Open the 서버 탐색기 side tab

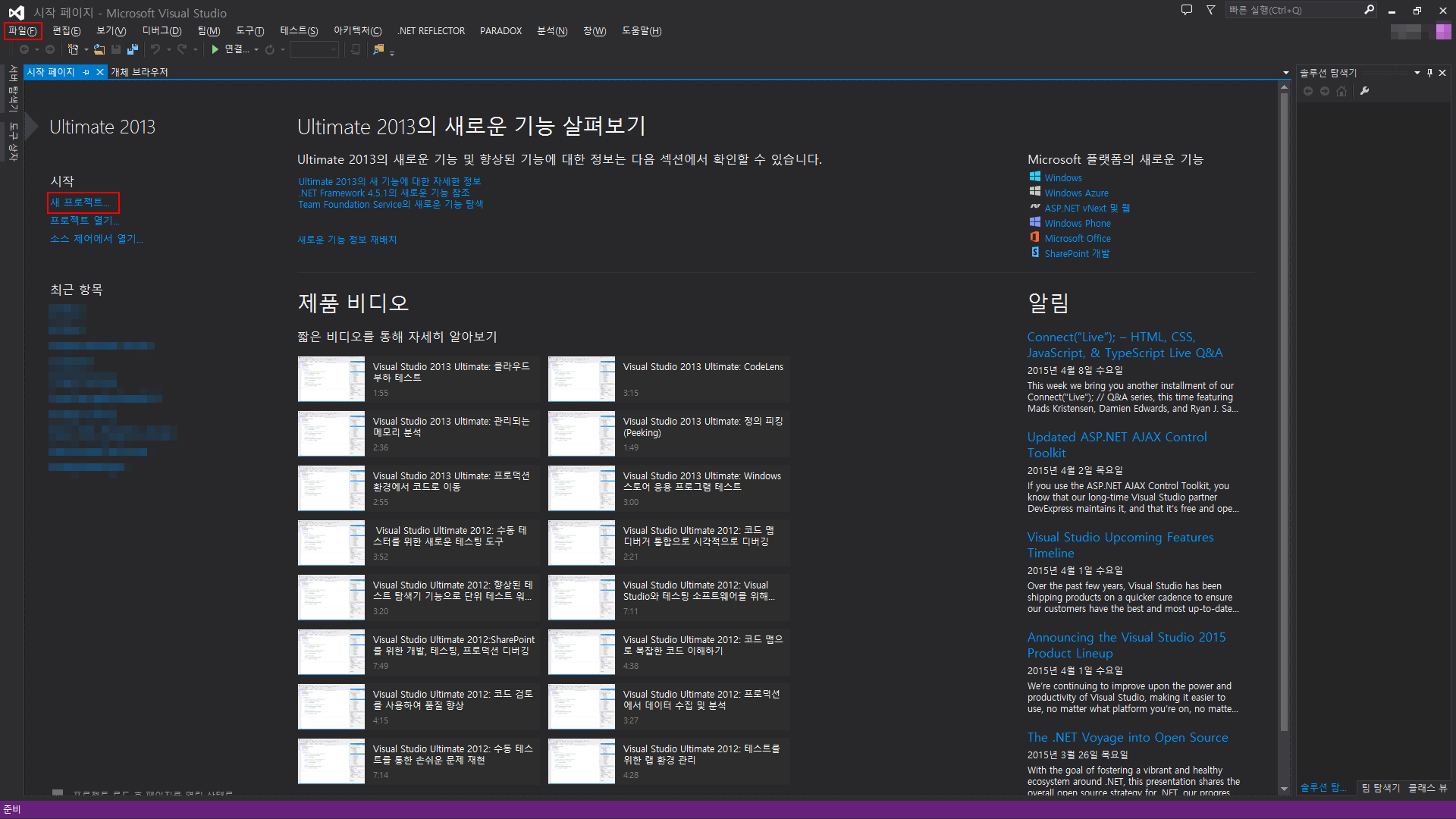(x=13, y=88)
